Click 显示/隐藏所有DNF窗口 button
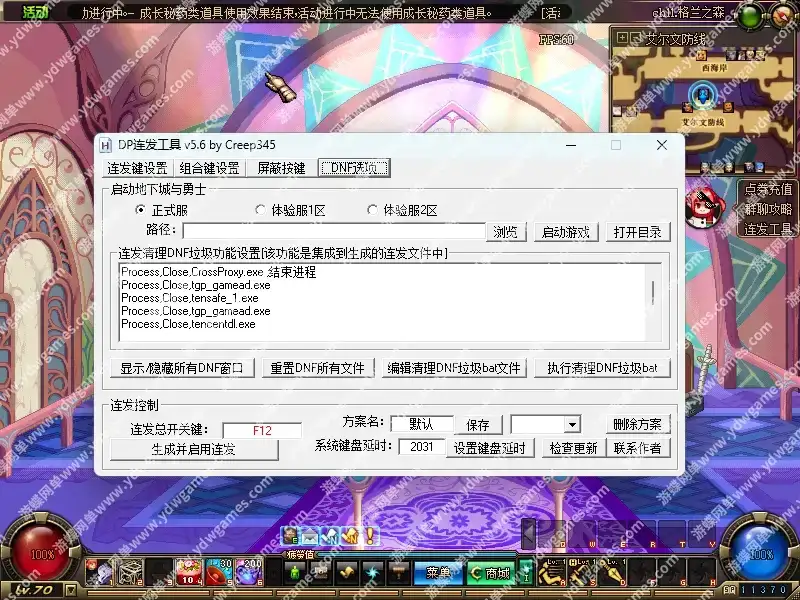The width and height of the screenshot is (800, 600). tap(182, 368)
